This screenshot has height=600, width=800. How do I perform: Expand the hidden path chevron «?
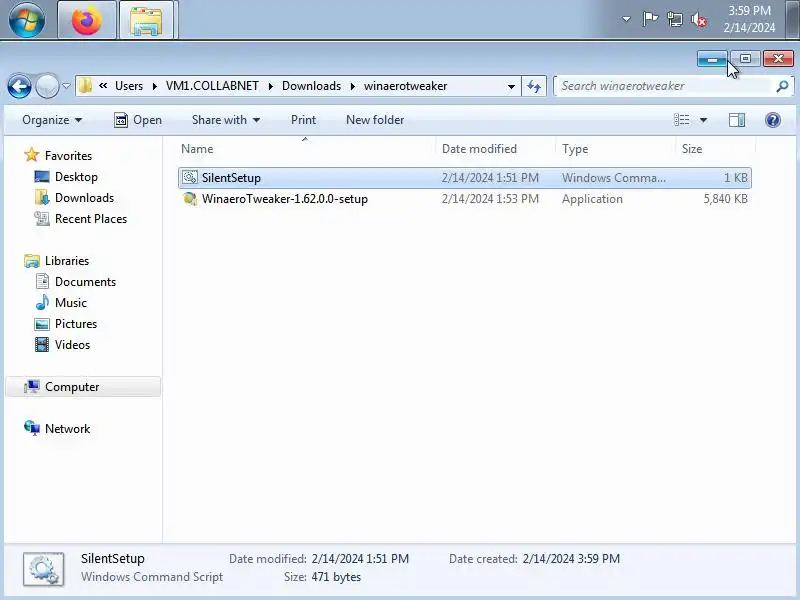tap(103, 86)
